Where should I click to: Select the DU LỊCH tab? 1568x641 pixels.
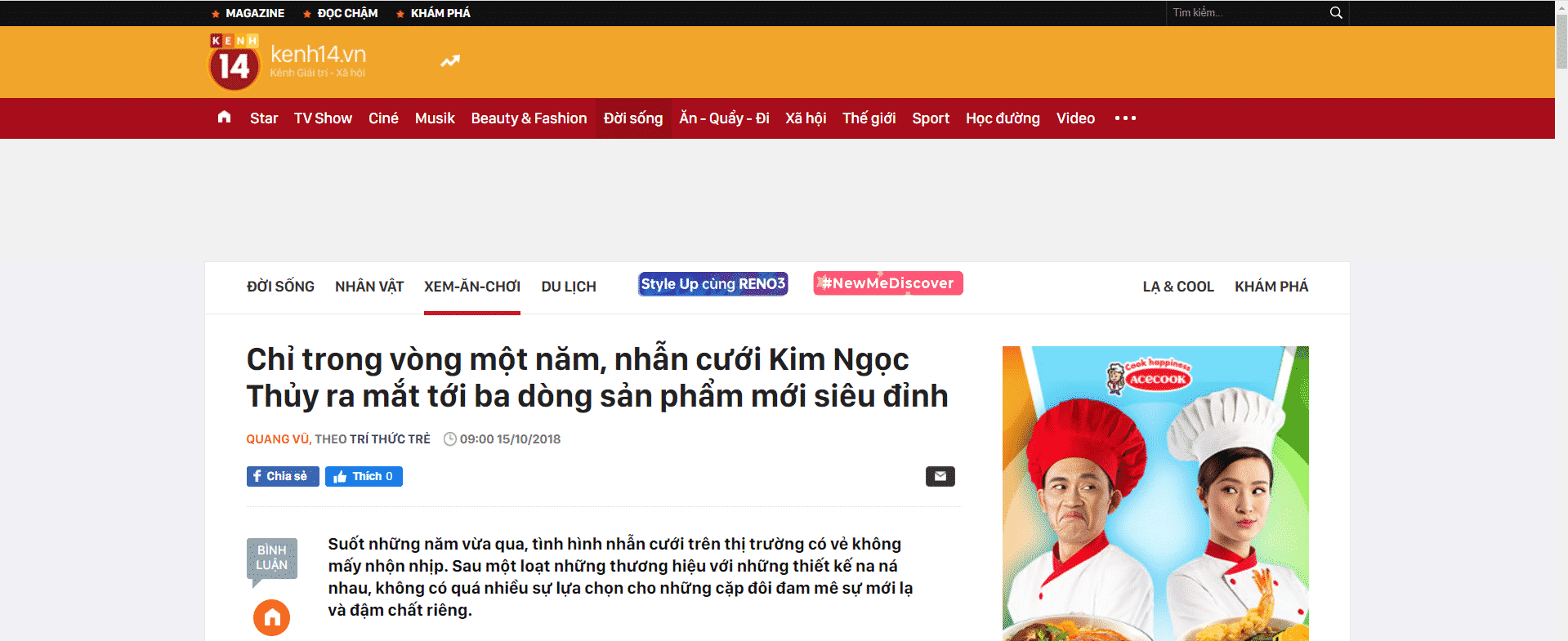569,287
